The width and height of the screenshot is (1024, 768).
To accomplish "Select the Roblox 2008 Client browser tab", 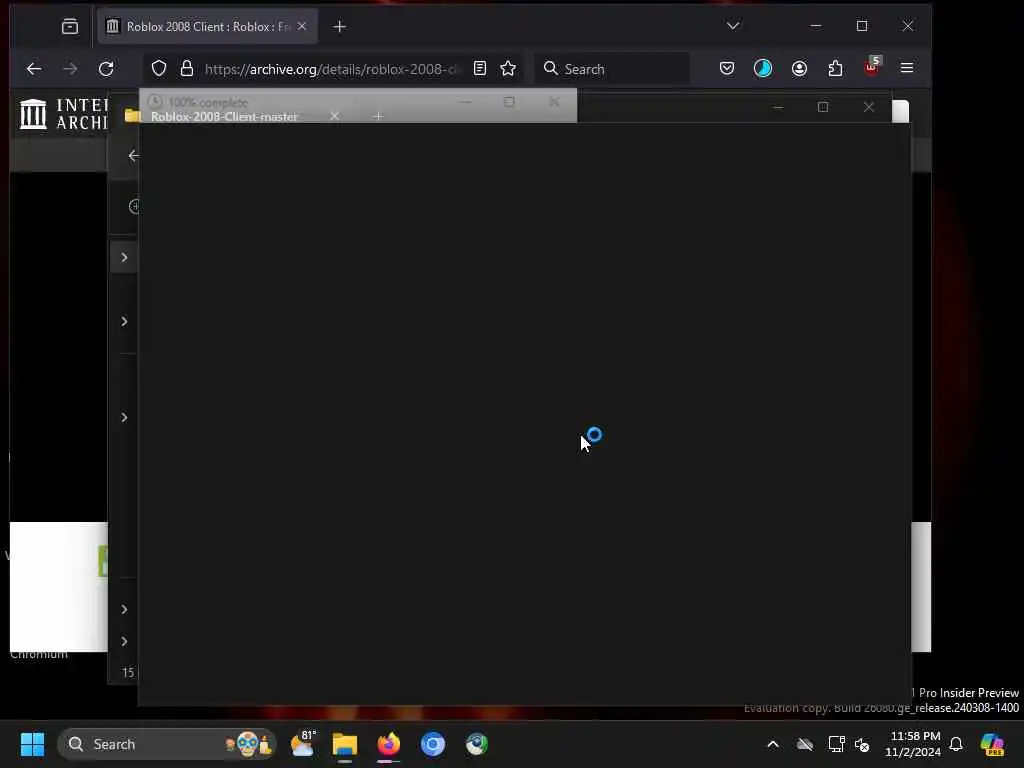I will click(x=208, y=26).
